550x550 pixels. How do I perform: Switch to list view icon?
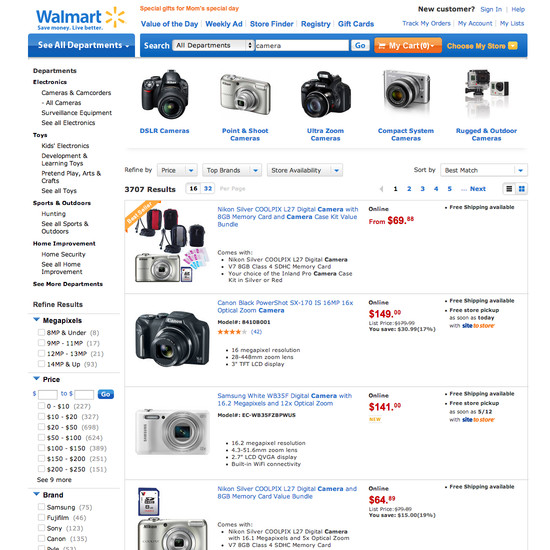click(x=509, y=189)
